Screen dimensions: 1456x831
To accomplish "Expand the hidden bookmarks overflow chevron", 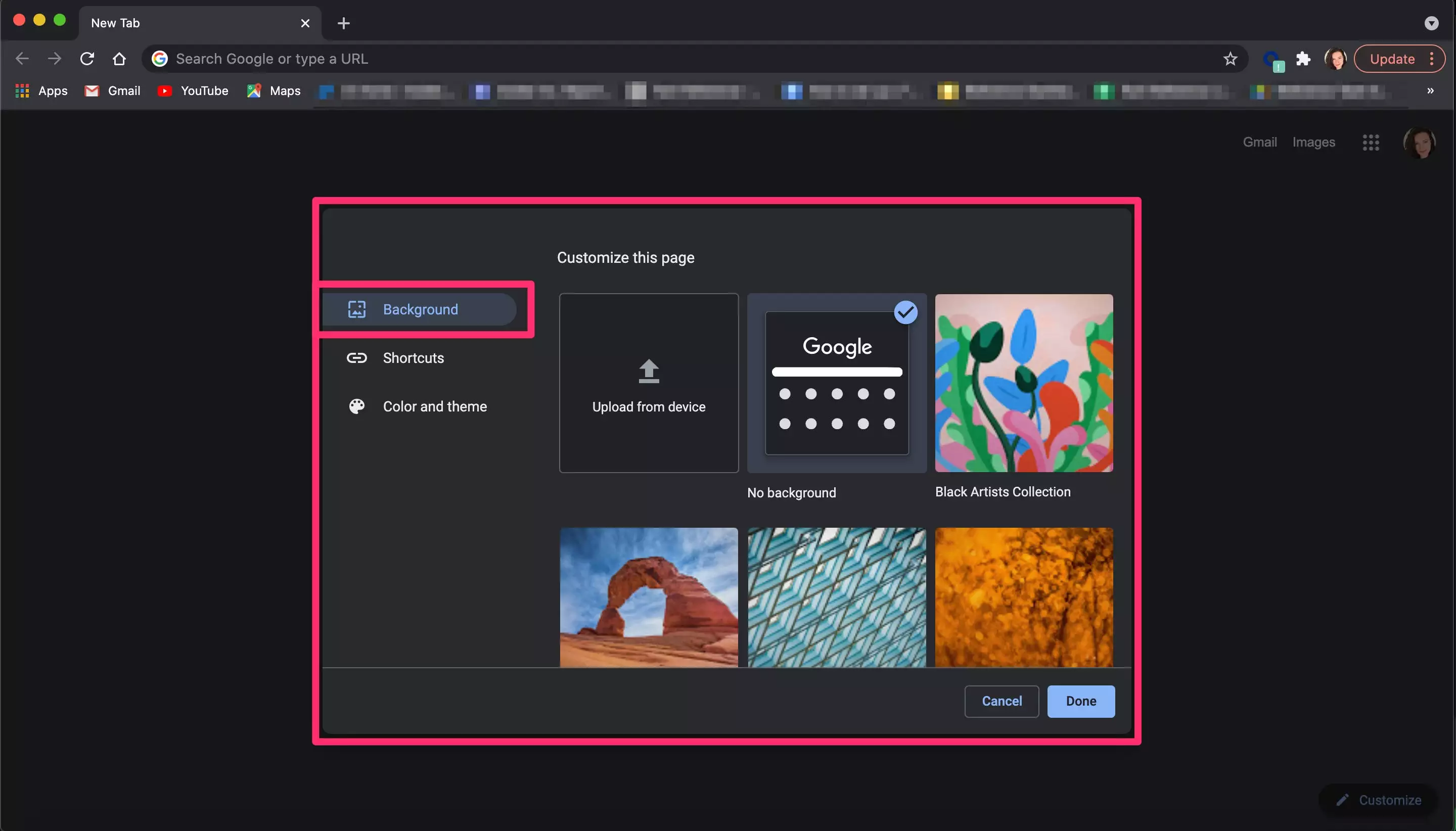I will [1430, 91].
